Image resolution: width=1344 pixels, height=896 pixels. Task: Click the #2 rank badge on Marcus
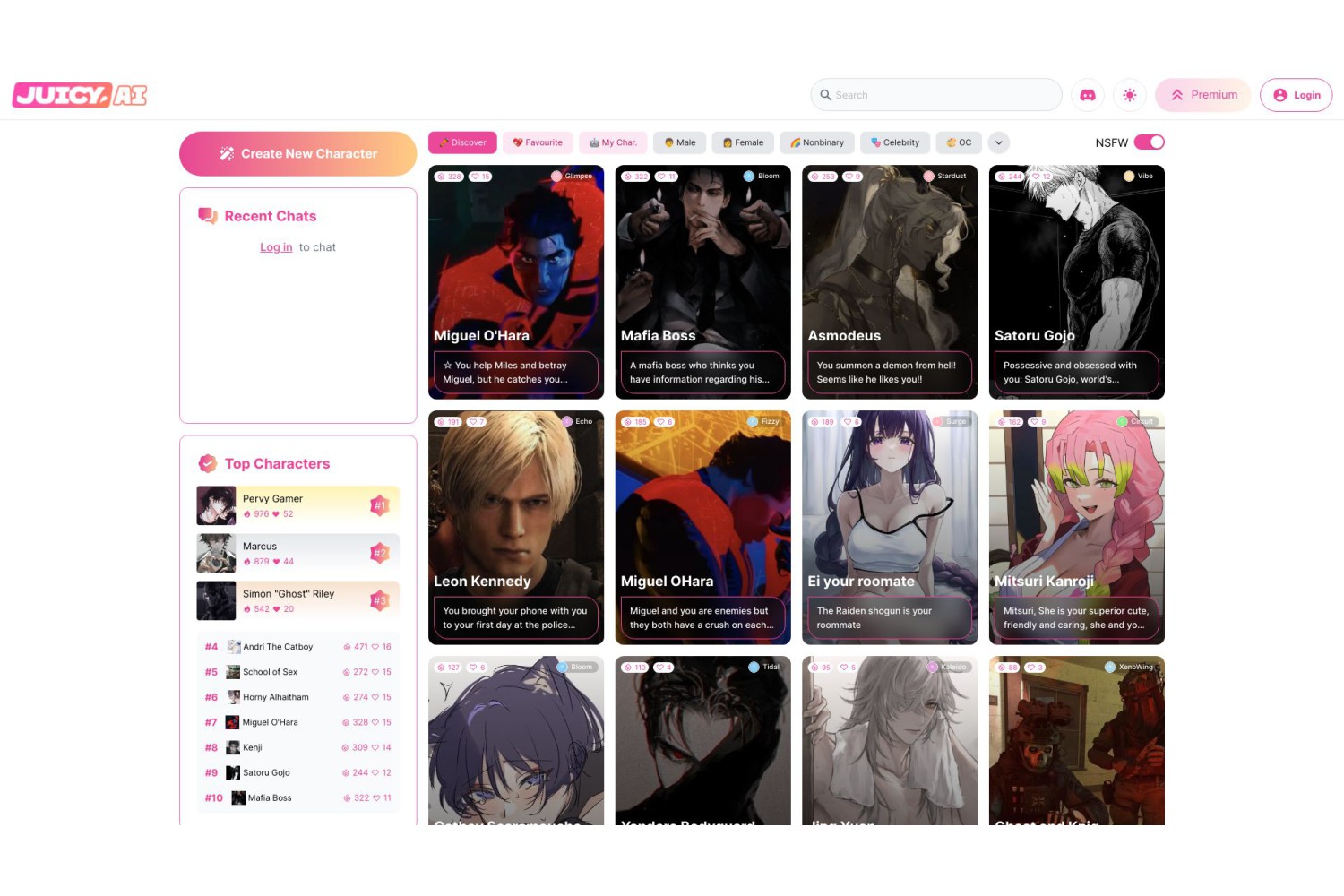point(380,553)
